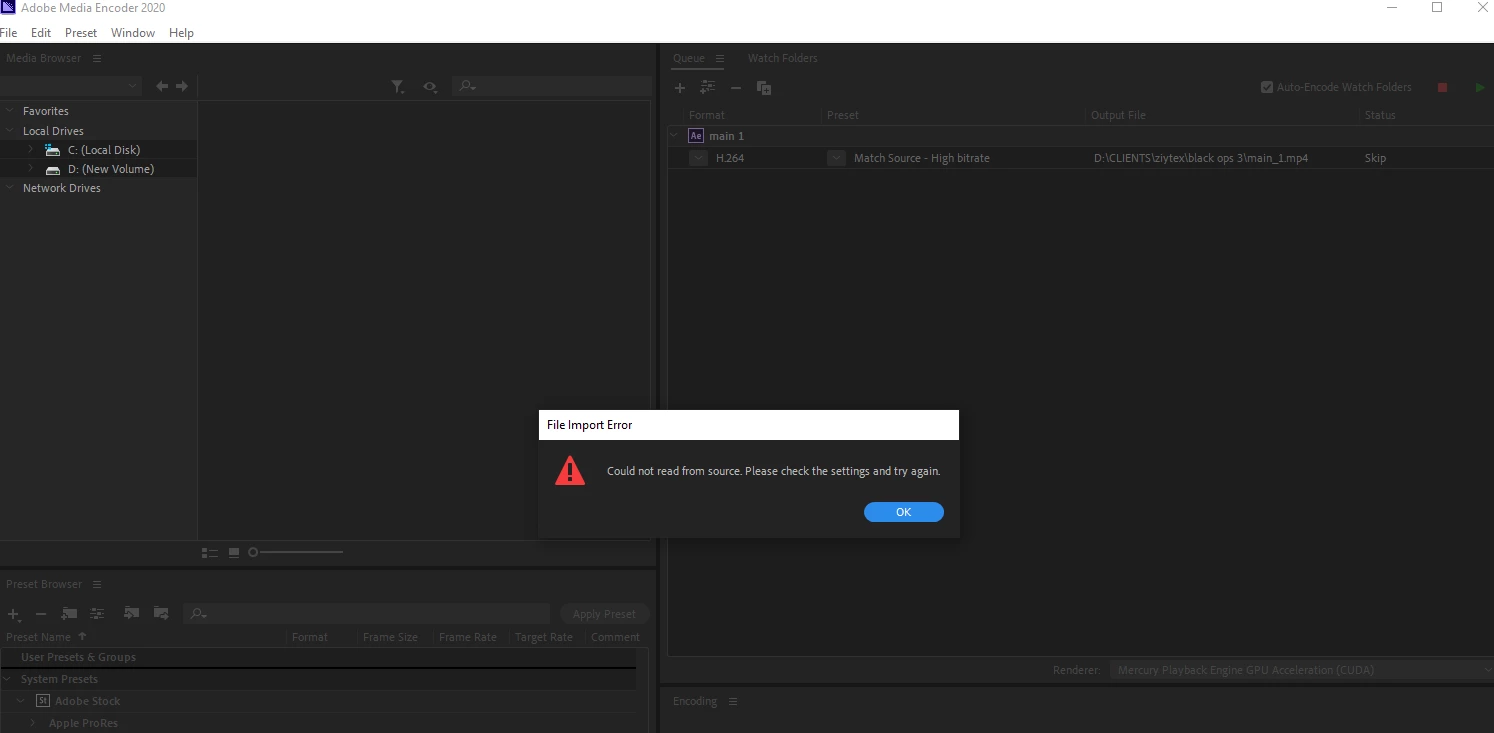Open the Edit menu

(x=41, y=33)
